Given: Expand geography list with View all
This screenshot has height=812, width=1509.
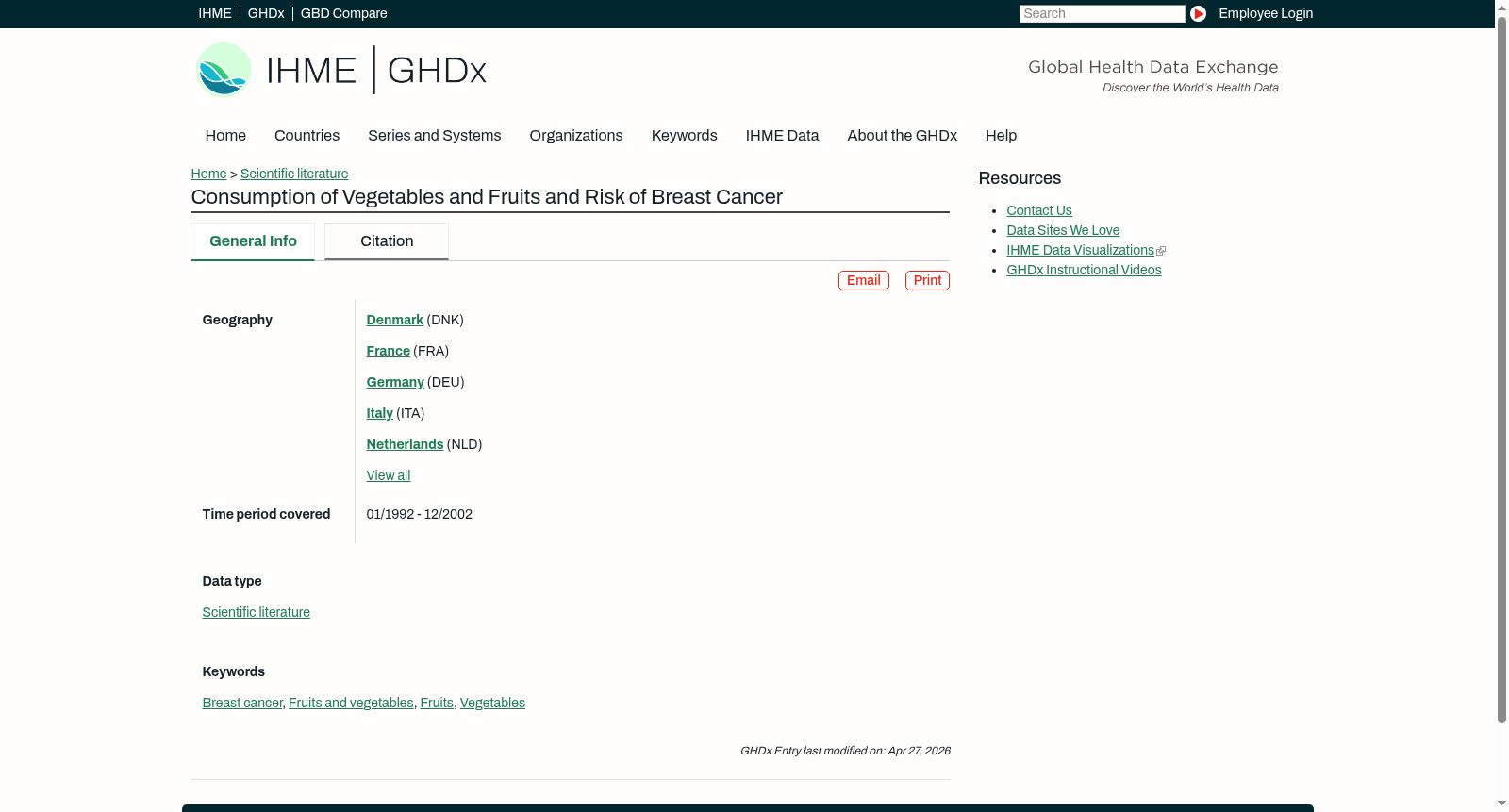Looking at the screenshot, I should tap(389, 475).
